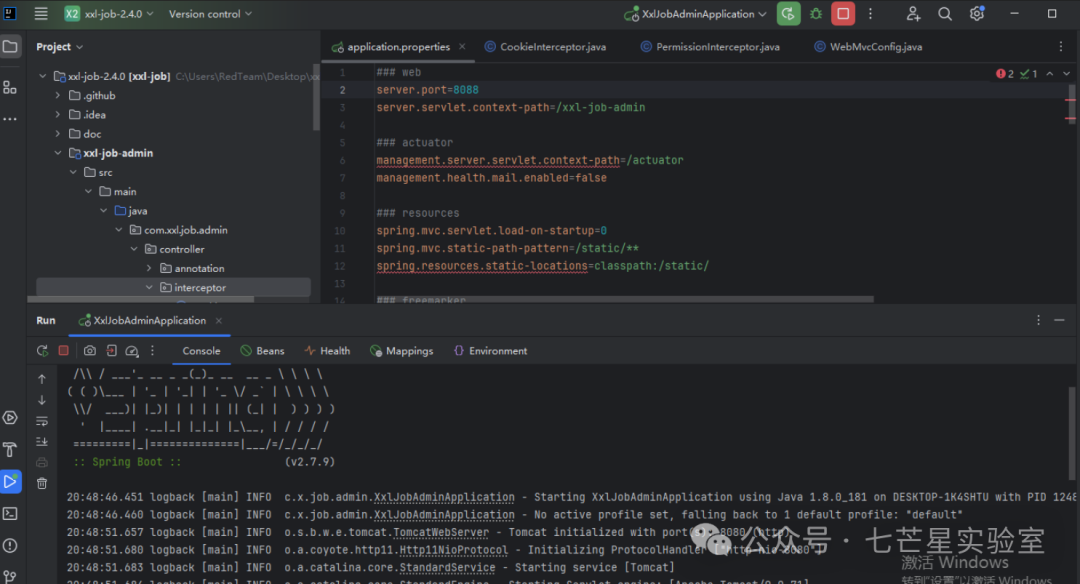Screen dimensions: 1080x584
Task: Switch to WebMvcConfig.java tab
Action: tap(868, 47)
